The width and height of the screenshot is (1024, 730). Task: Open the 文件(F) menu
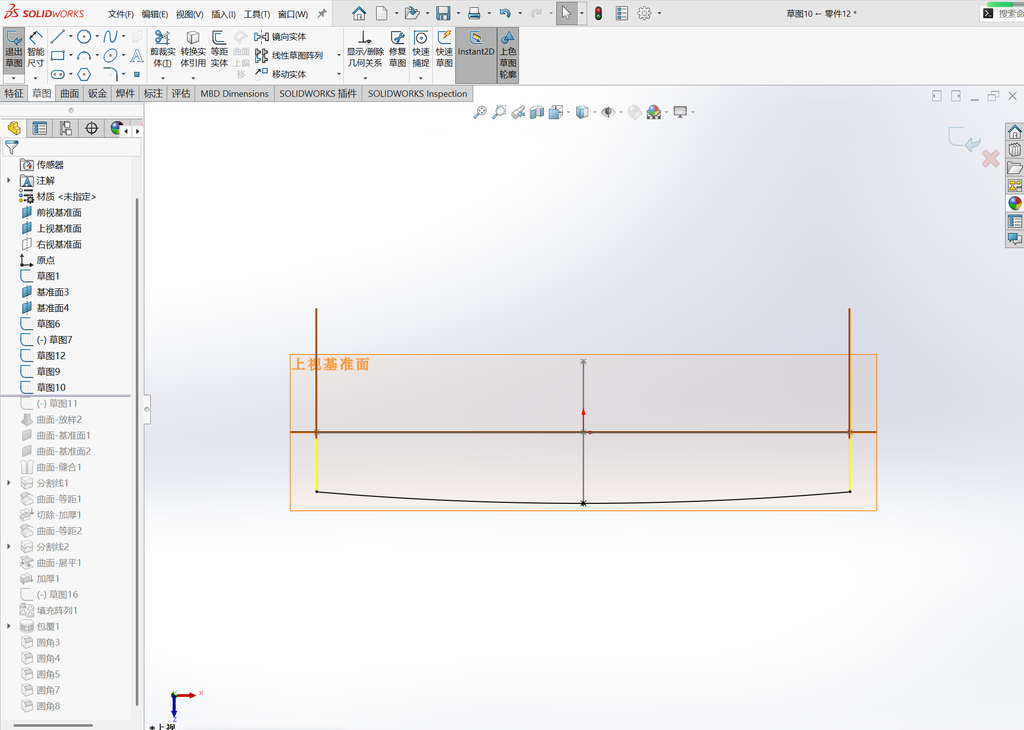(x=121, y=14)
